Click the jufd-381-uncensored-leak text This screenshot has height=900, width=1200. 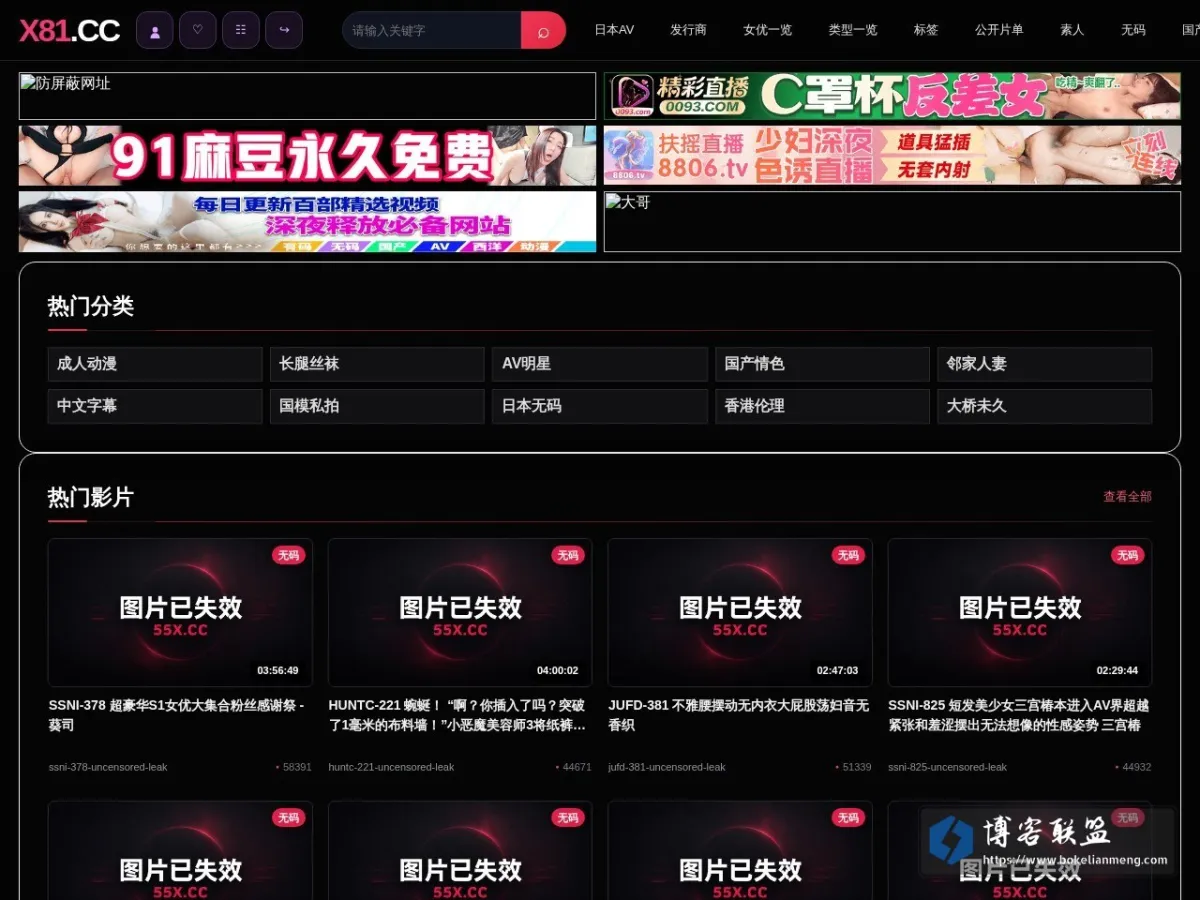(667, 767)
